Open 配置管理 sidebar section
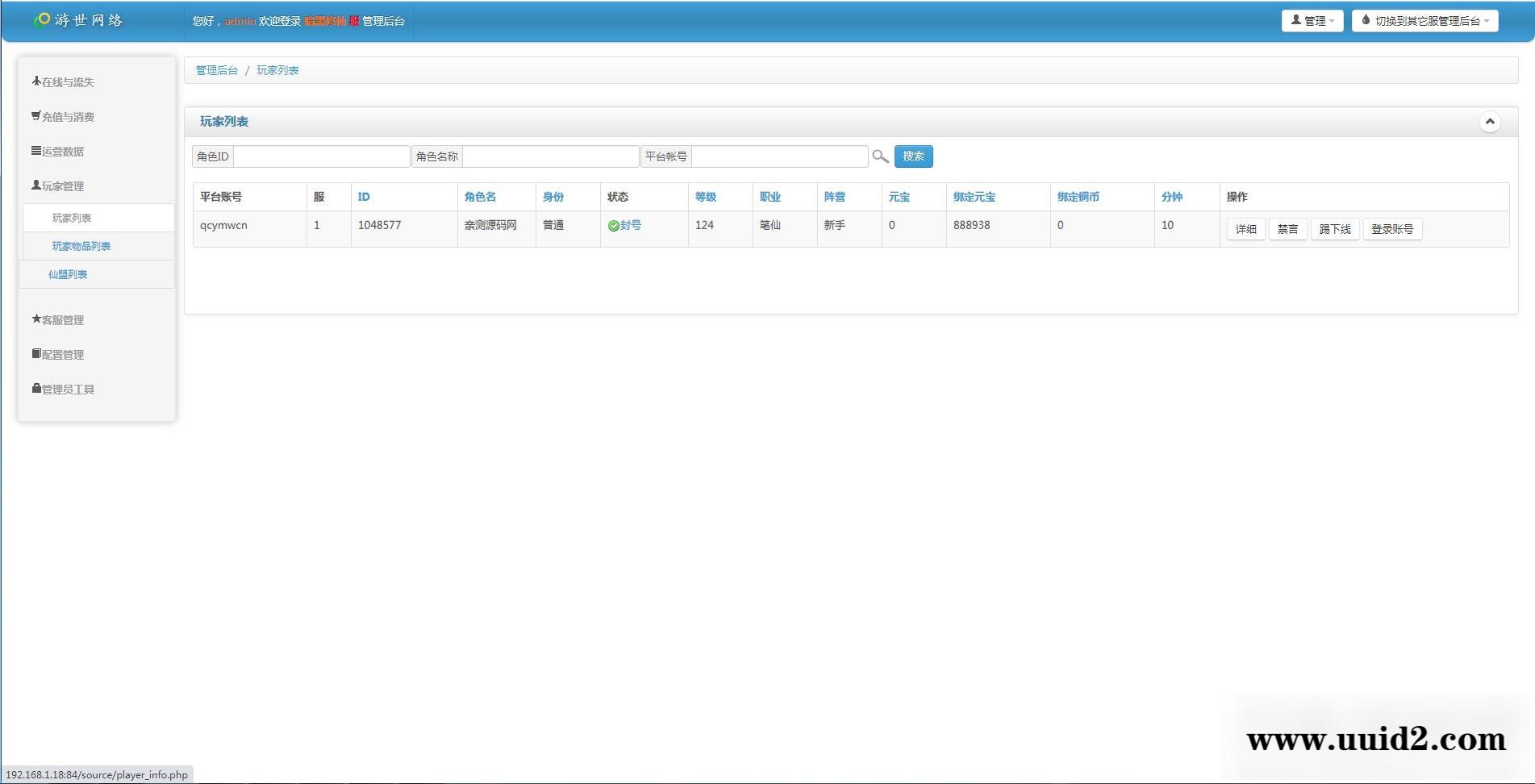The width and height of the screenshot is (1535, 784). (58, 355)
